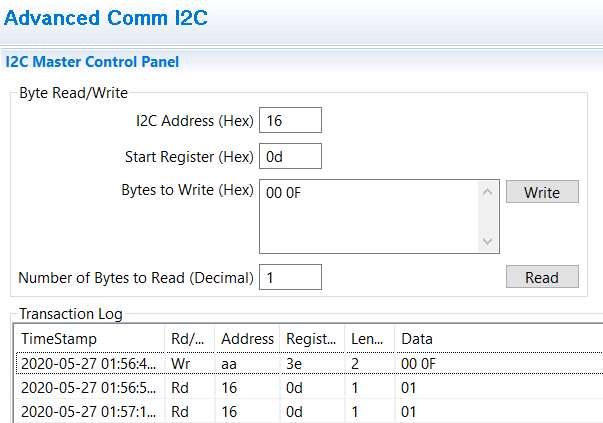This screenshot has width=603, height=423.
Task: Click the Address column header
Action: (x=247, y=339)
